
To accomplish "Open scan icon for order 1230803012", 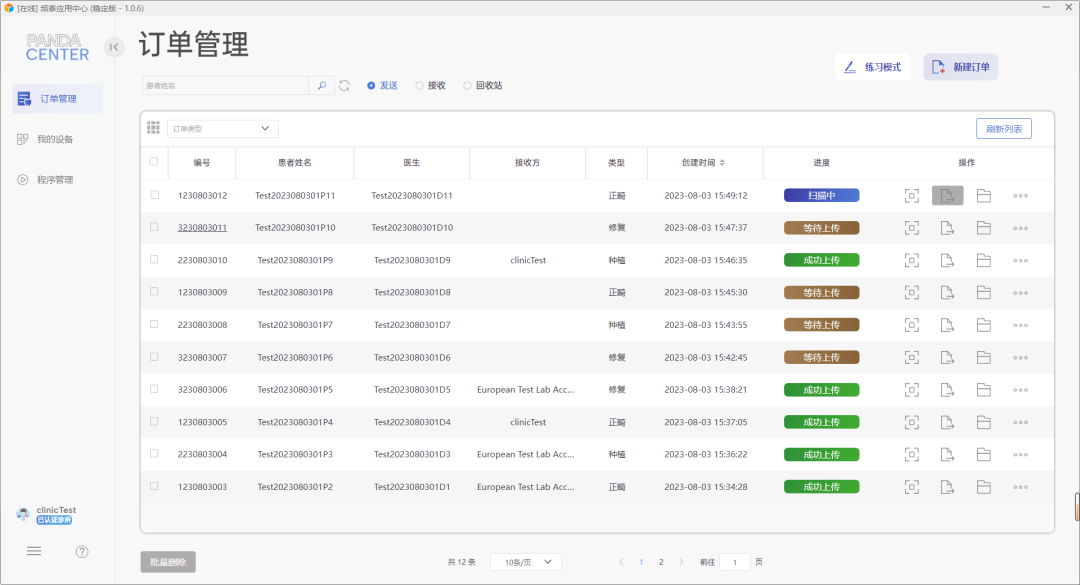I will [x=911, y=196].
